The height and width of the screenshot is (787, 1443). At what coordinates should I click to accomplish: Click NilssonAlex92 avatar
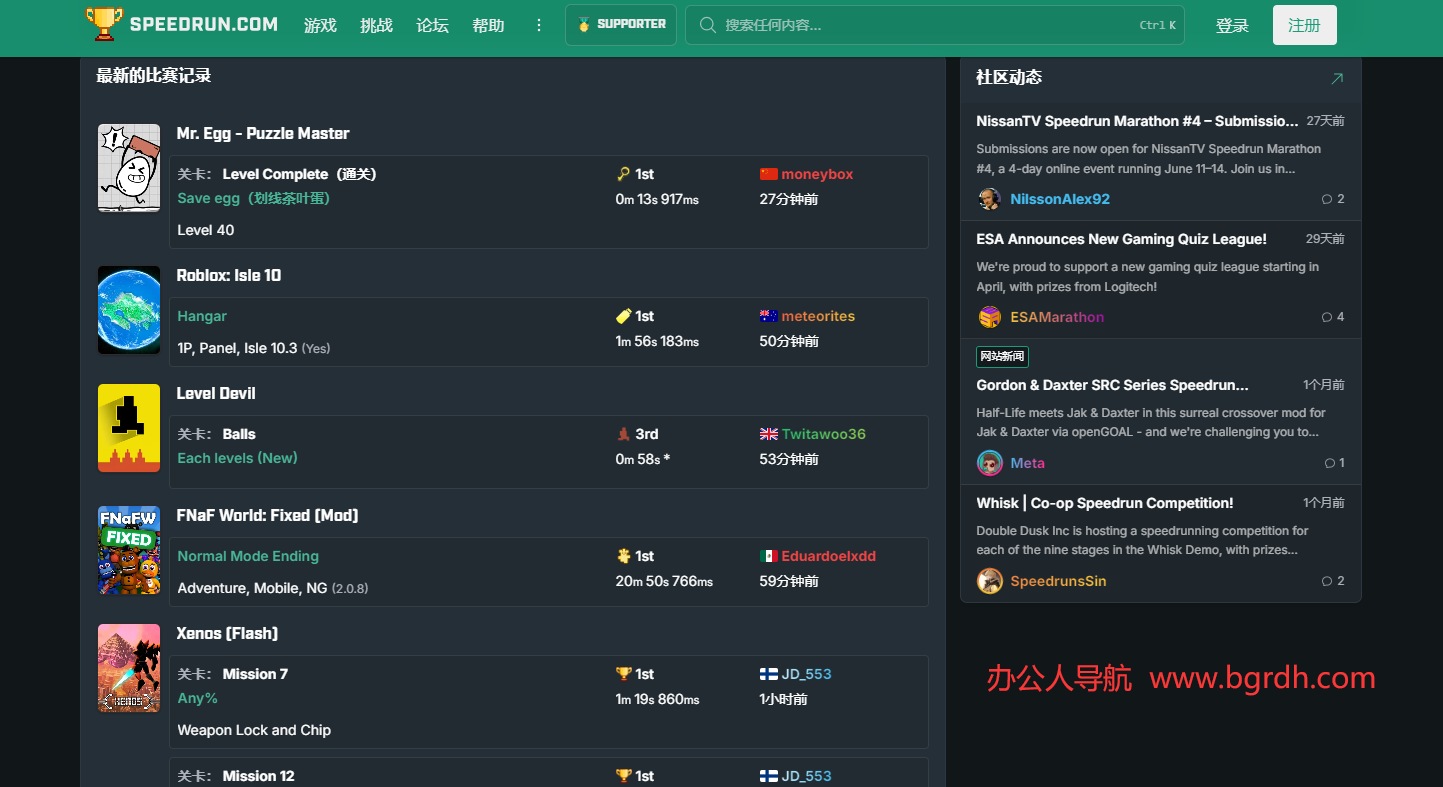pyautogui.click(x=989, y=199)
